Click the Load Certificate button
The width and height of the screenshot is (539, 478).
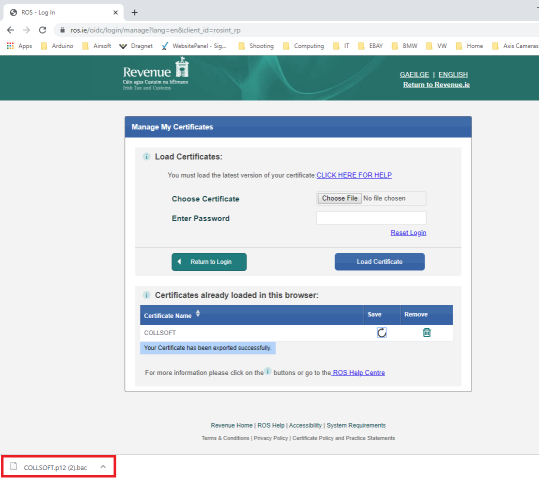point(380,262)
